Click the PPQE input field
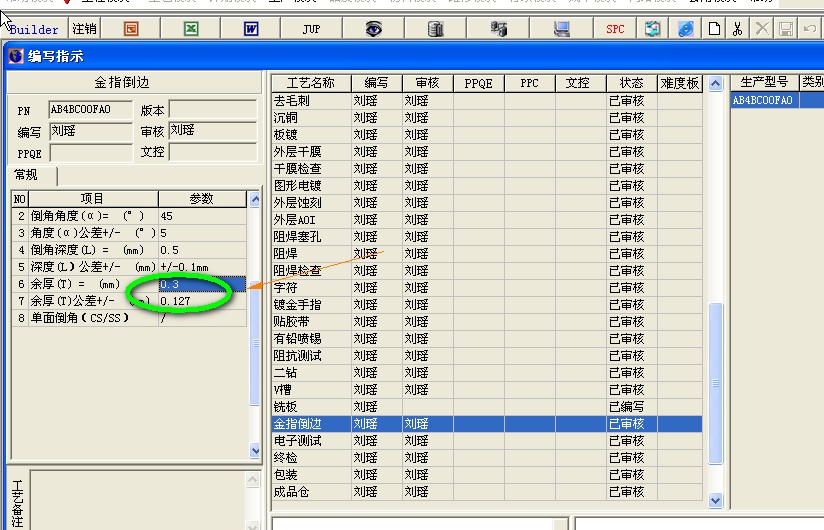824x530 pixels. (90, 153)
